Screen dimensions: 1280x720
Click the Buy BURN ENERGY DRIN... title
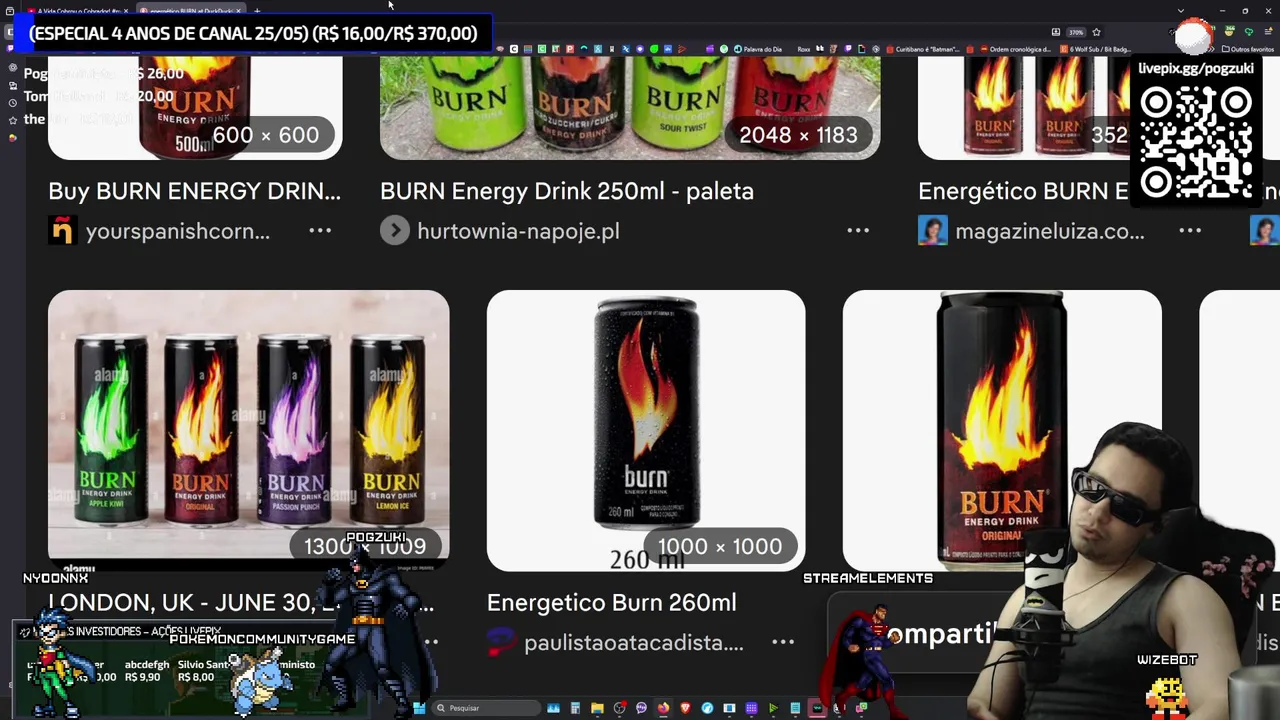194,191
